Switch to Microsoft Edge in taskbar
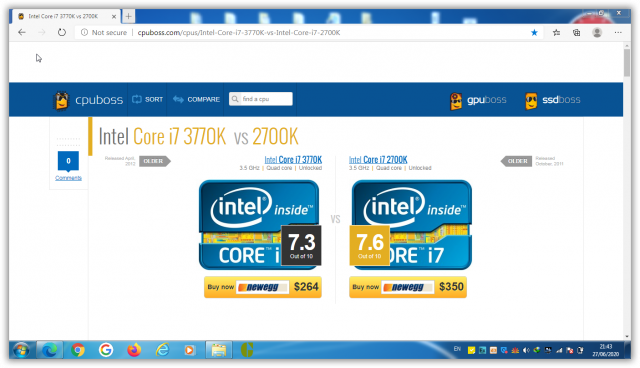 tap(50, 350)
